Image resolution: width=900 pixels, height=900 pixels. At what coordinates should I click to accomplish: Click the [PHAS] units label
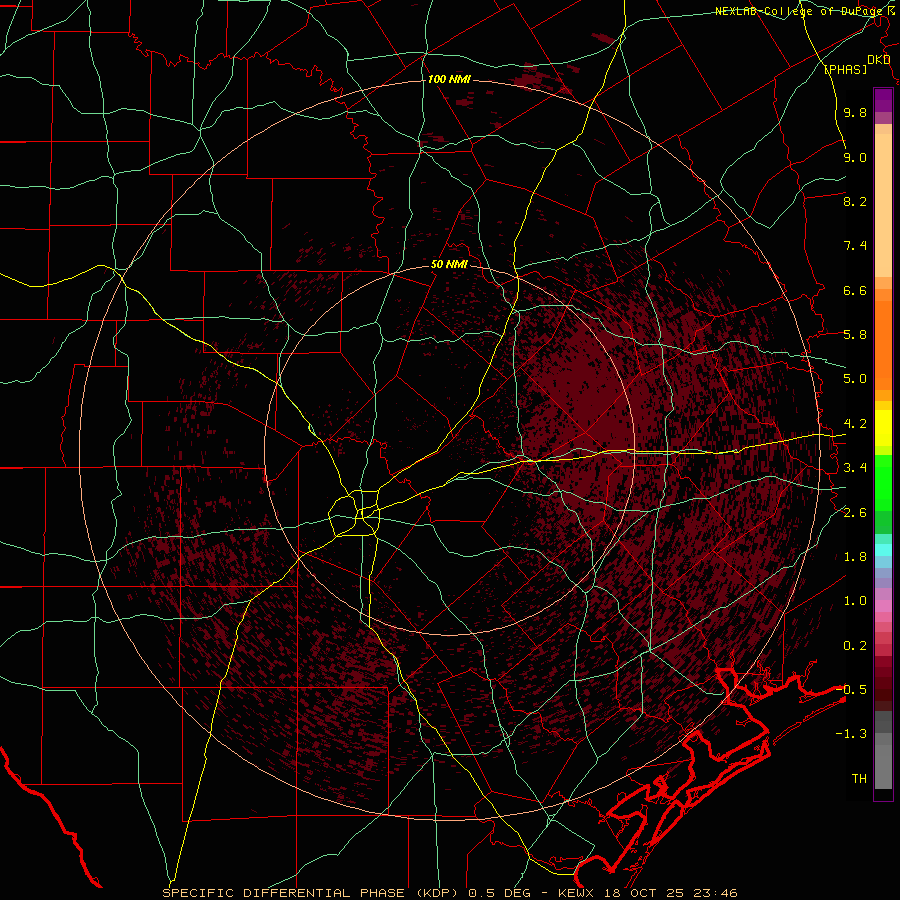point(846,70)
